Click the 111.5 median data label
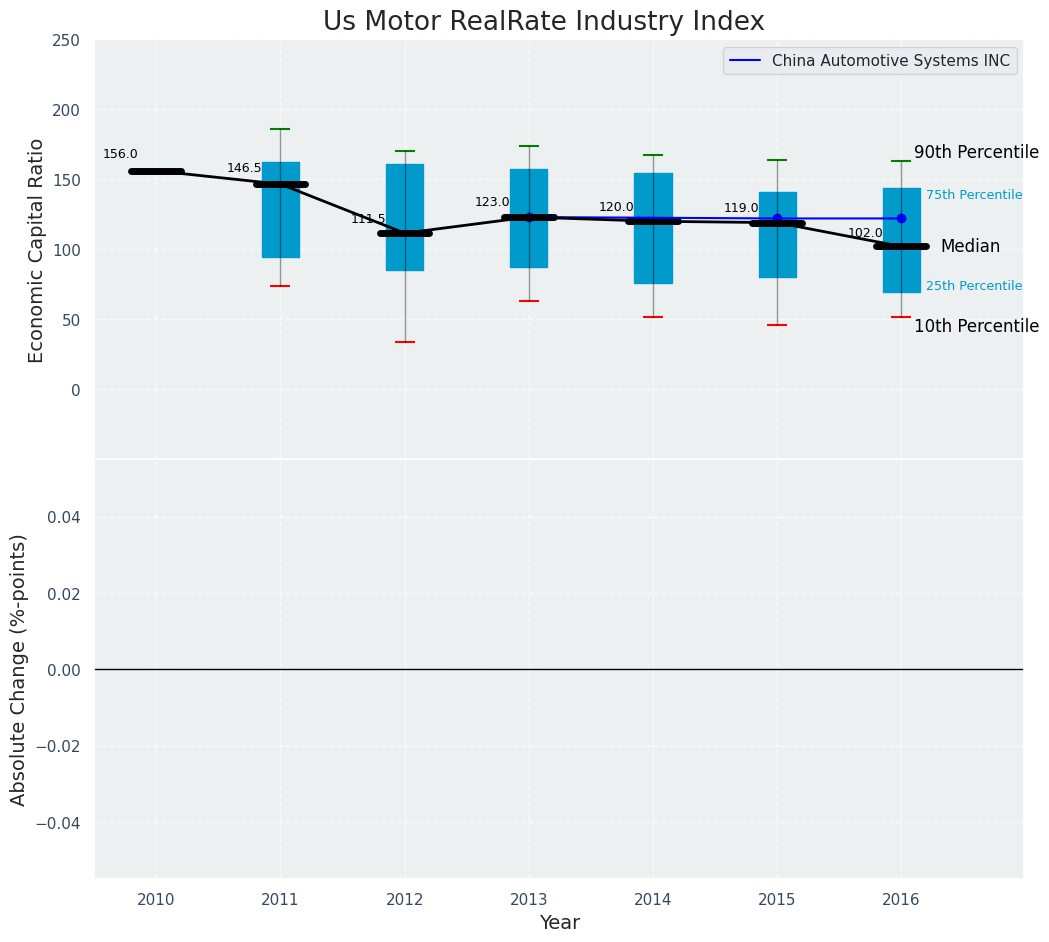This screenshot has height=942, width=1049. coord(367,219)
